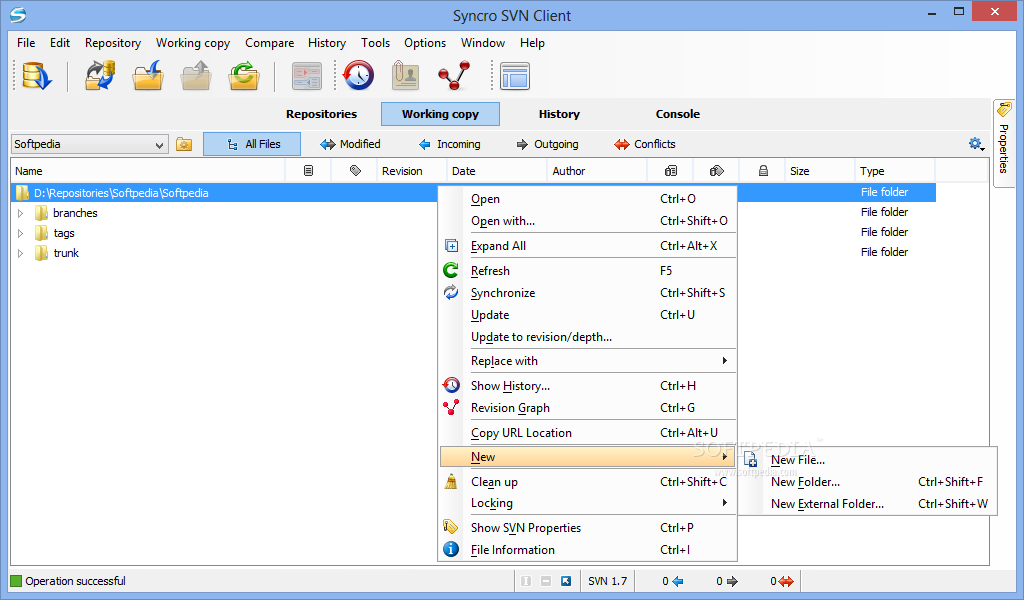Click the Update working copy toolbar icon
This screenshot has width=1024, height=600.
(x=148, y=76)
